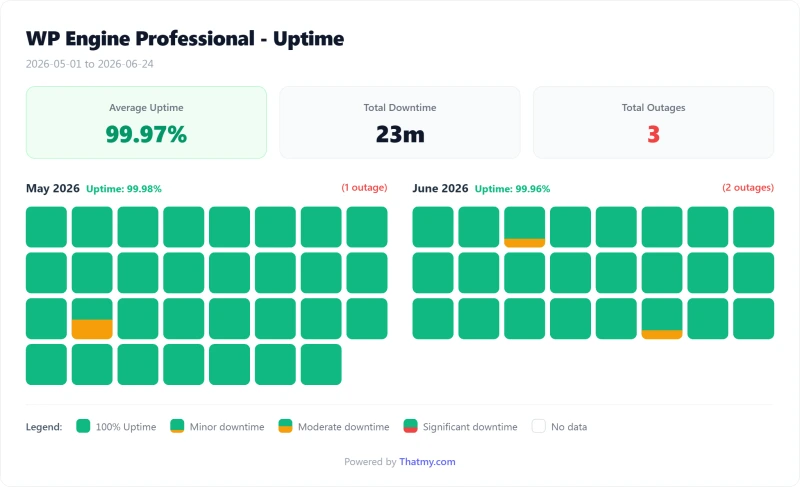Click the Average Uptime label
Viewport: 800px width, 487px height.
[146, 108]
